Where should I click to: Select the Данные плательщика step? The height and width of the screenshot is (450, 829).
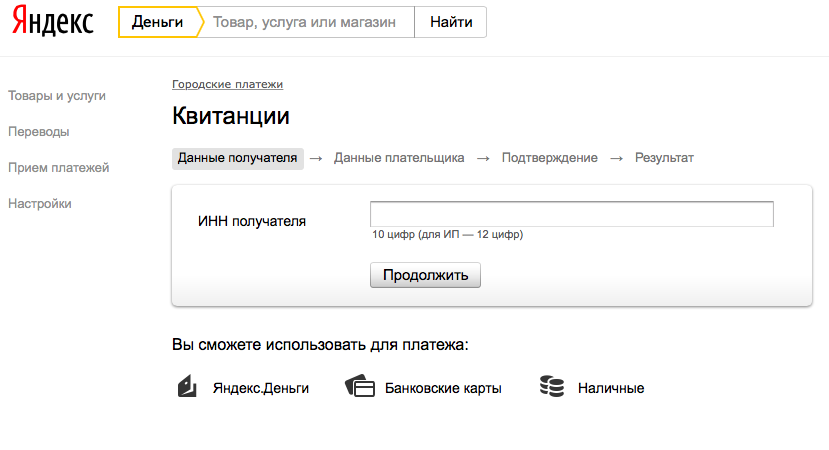[399, 158]
